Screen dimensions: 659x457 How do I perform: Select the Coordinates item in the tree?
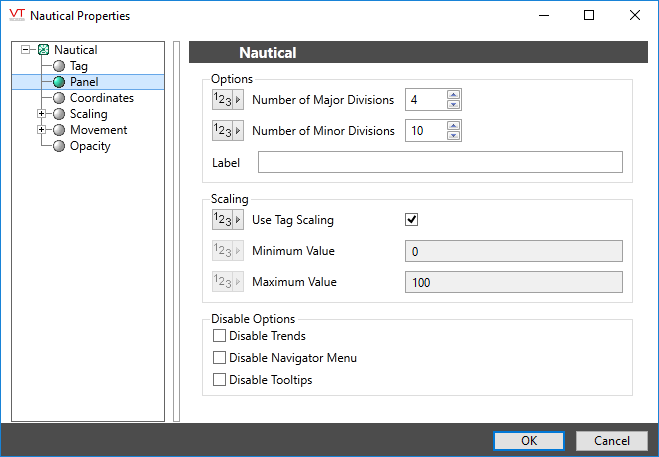[101, 98]
